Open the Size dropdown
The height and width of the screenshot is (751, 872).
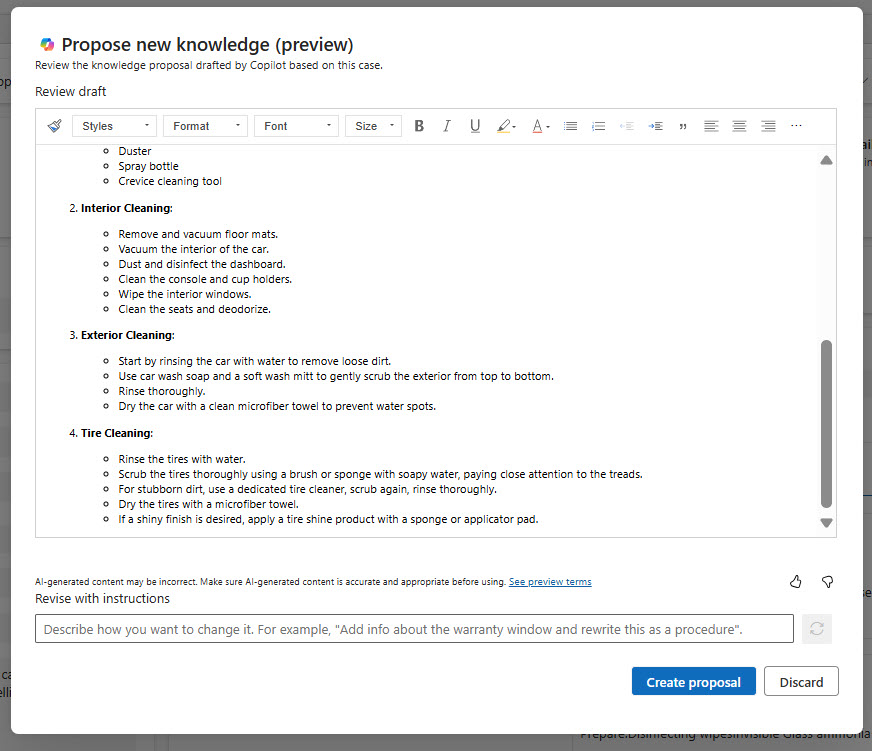coord(373,126)
